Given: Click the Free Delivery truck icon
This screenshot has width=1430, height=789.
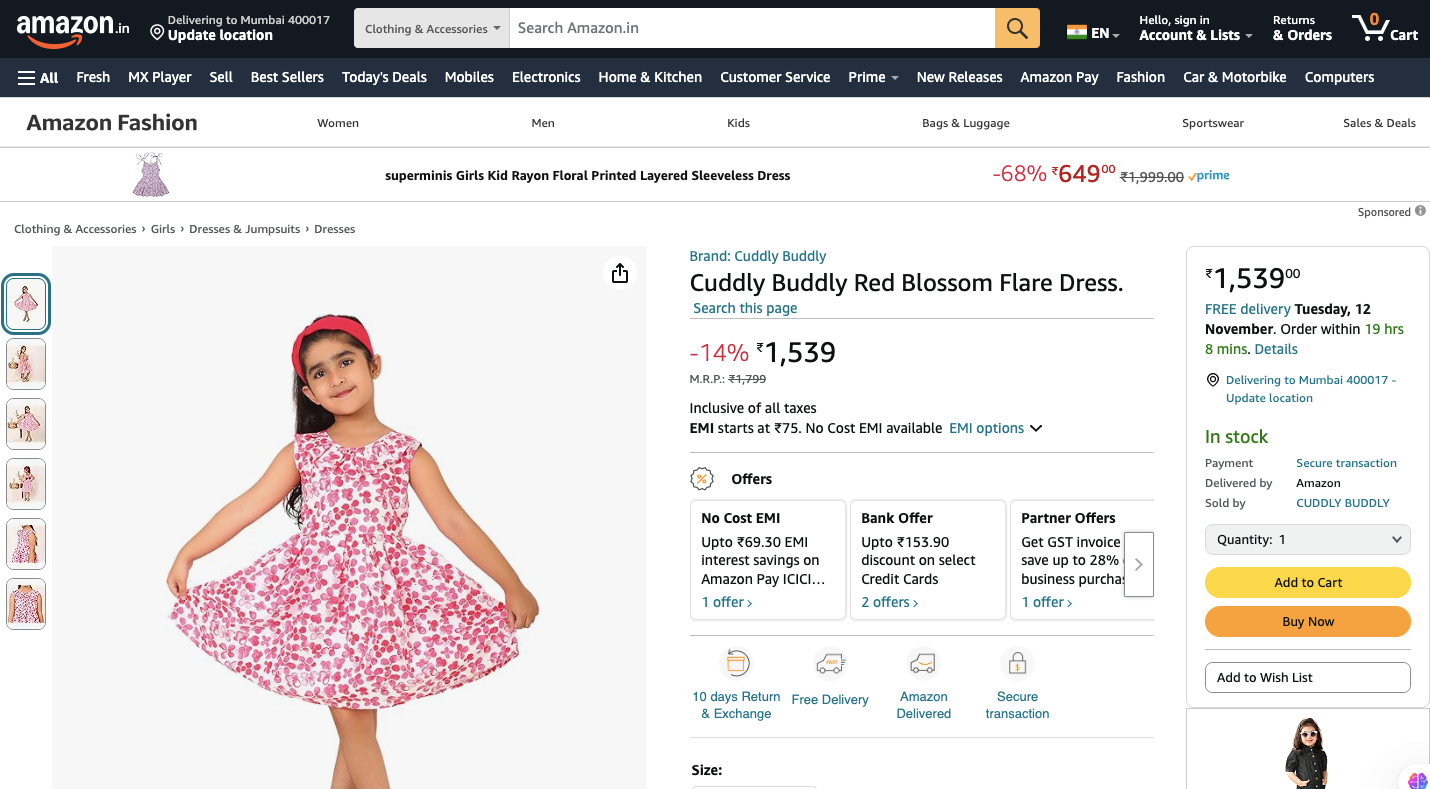Looking at the screenshot, I should click(x=830, y=663).
